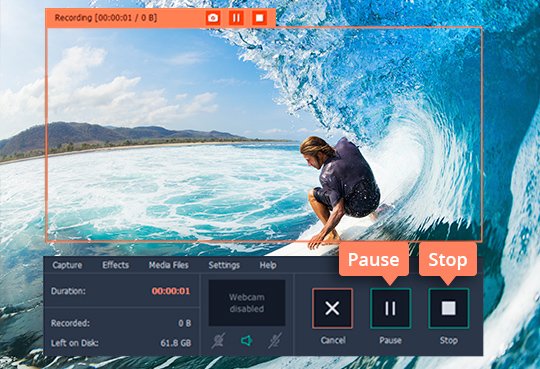Image resolution: width=540 pixels, height=369 pixels.
Task: Take a screenshot with the camera icon
Action: 213,18
